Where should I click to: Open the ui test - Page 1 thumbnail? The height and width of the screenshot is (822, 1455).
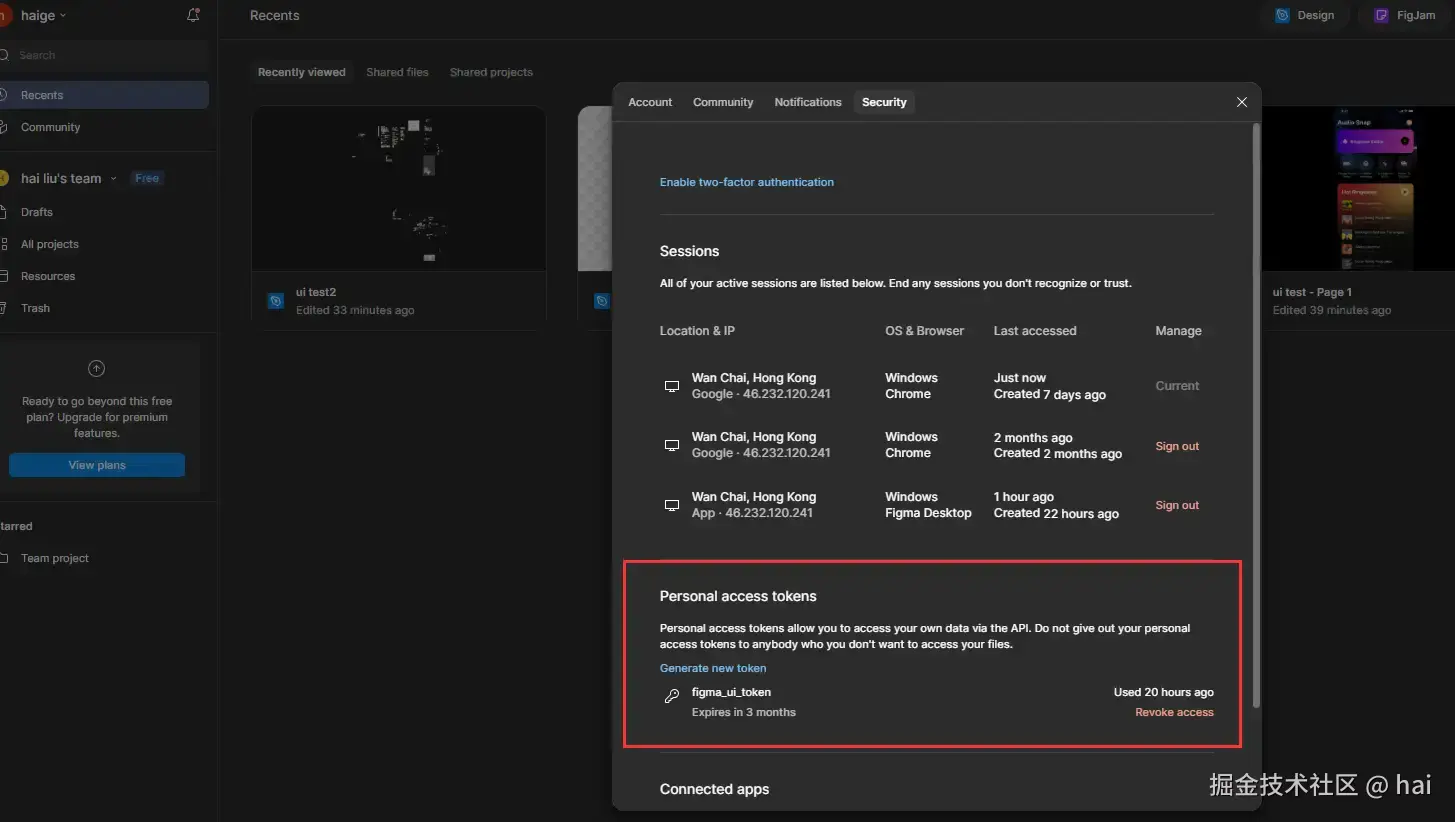pos(1358,189)
